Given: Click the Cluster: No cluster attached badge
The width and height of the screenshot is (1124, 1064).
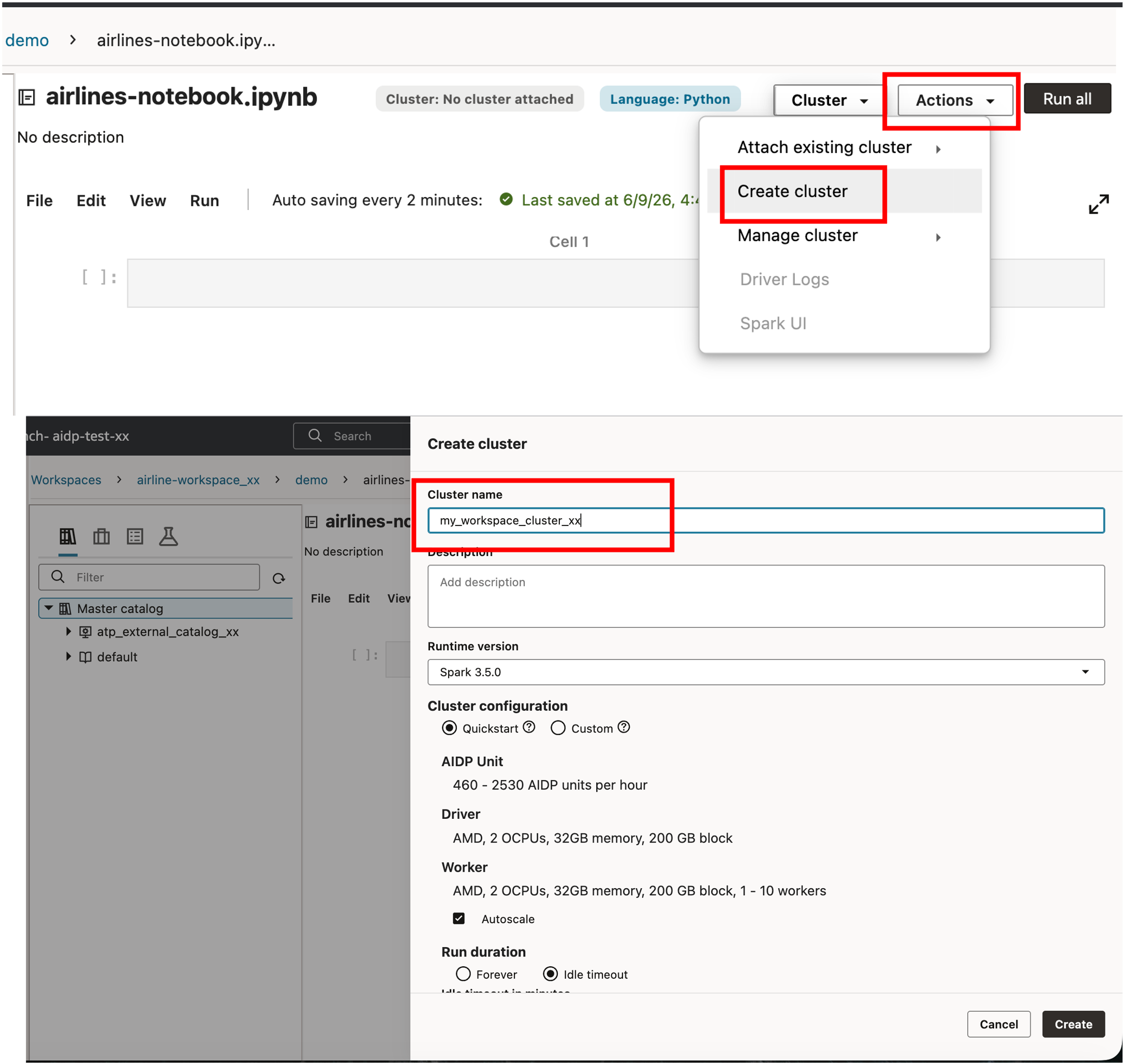Looking at the screenshot, I should pyautogui.click(x=479, y=99).
